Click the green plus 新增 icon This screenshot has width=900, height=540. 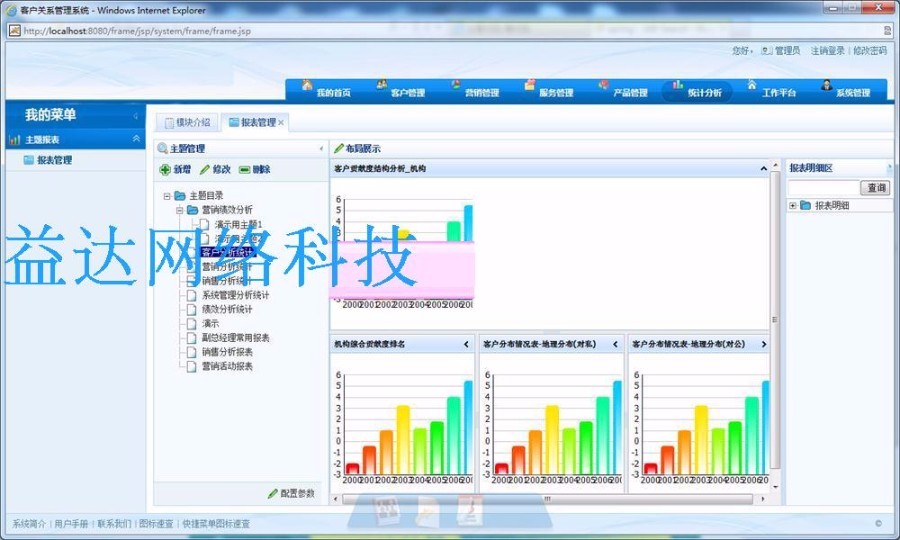165,169
